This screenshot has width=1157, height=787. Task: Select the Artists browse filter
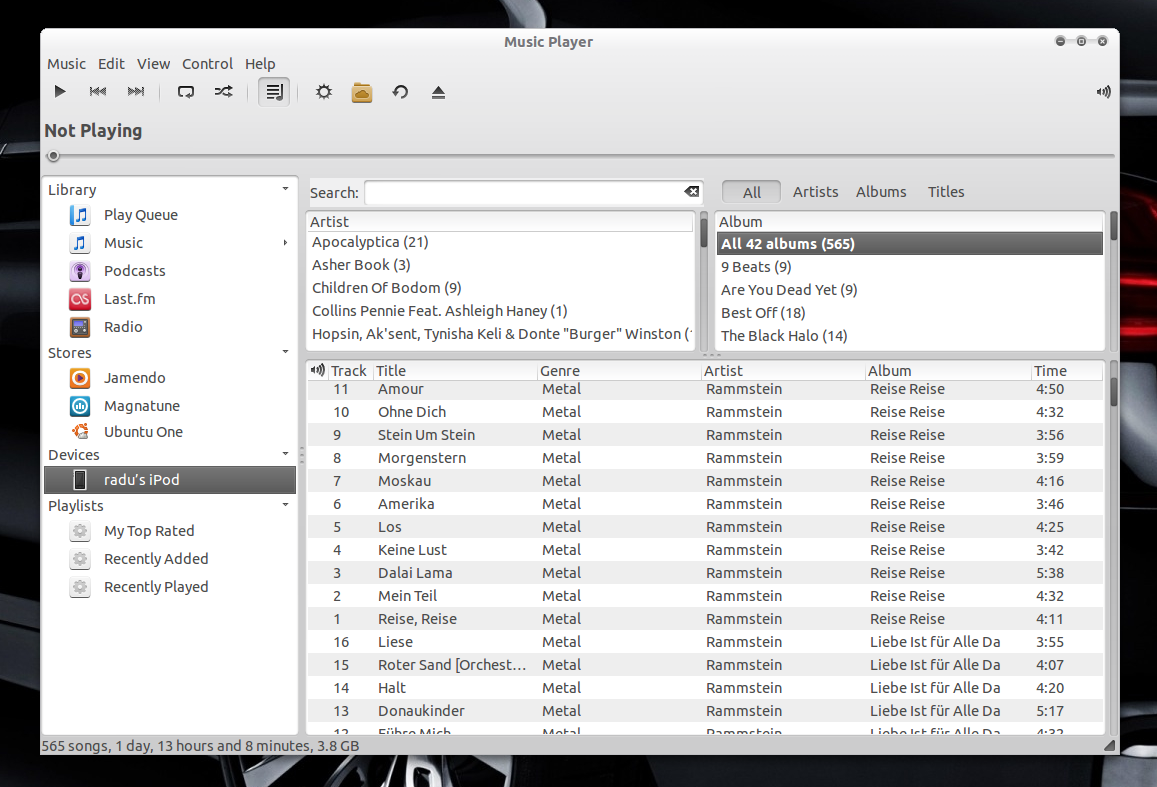pyautogui.click(x=815, y=192)
